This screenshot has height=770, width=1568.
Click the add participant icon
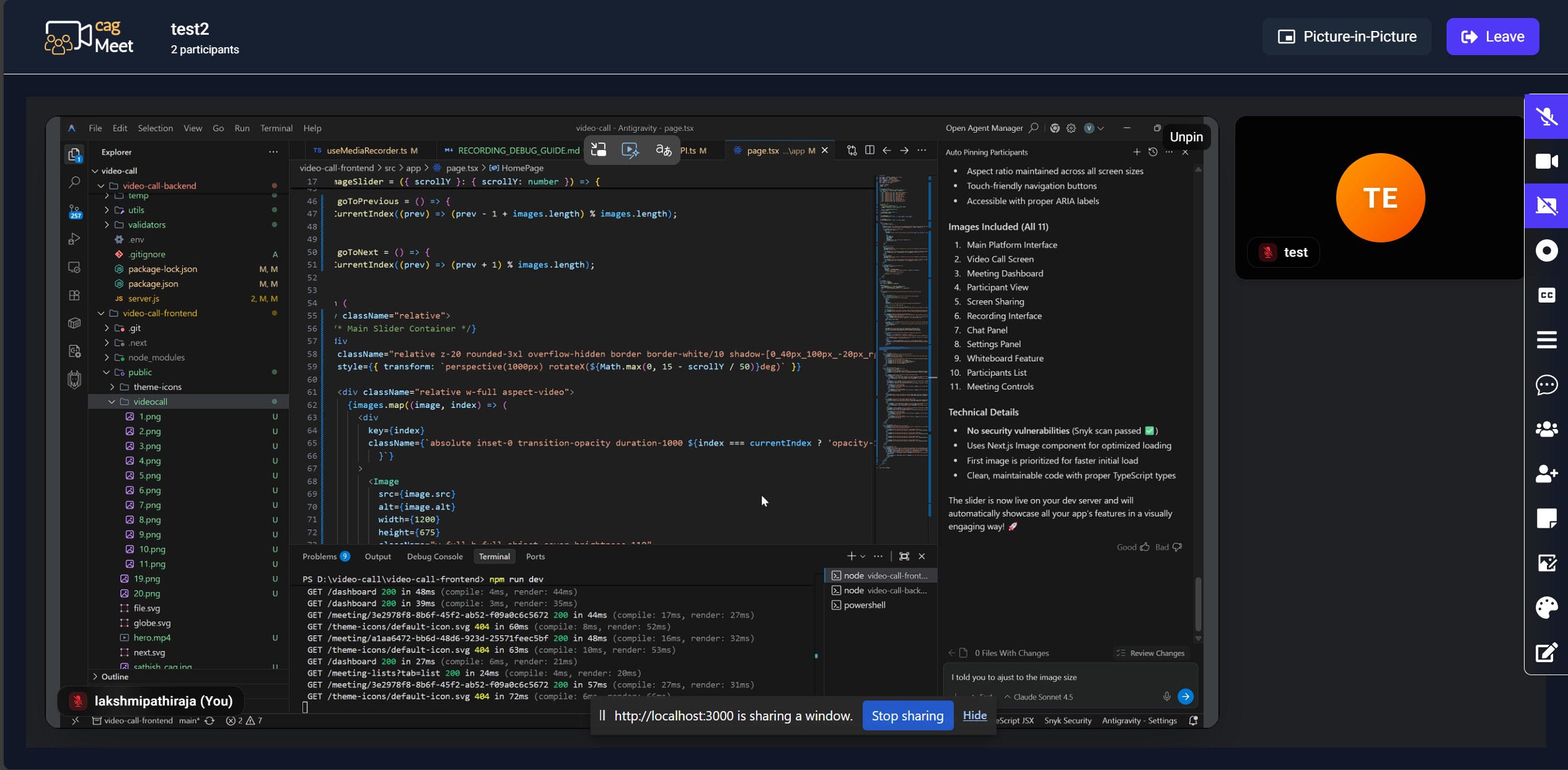tap(1546, 474)
